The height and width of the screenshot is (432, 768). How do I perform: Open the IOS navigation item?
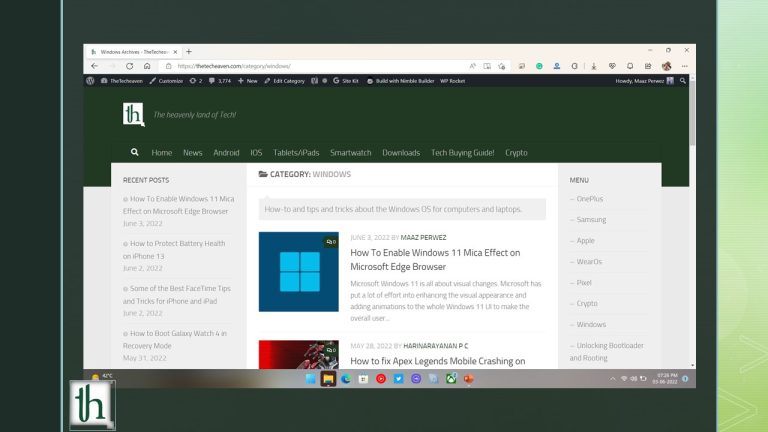tap(256, 153)
